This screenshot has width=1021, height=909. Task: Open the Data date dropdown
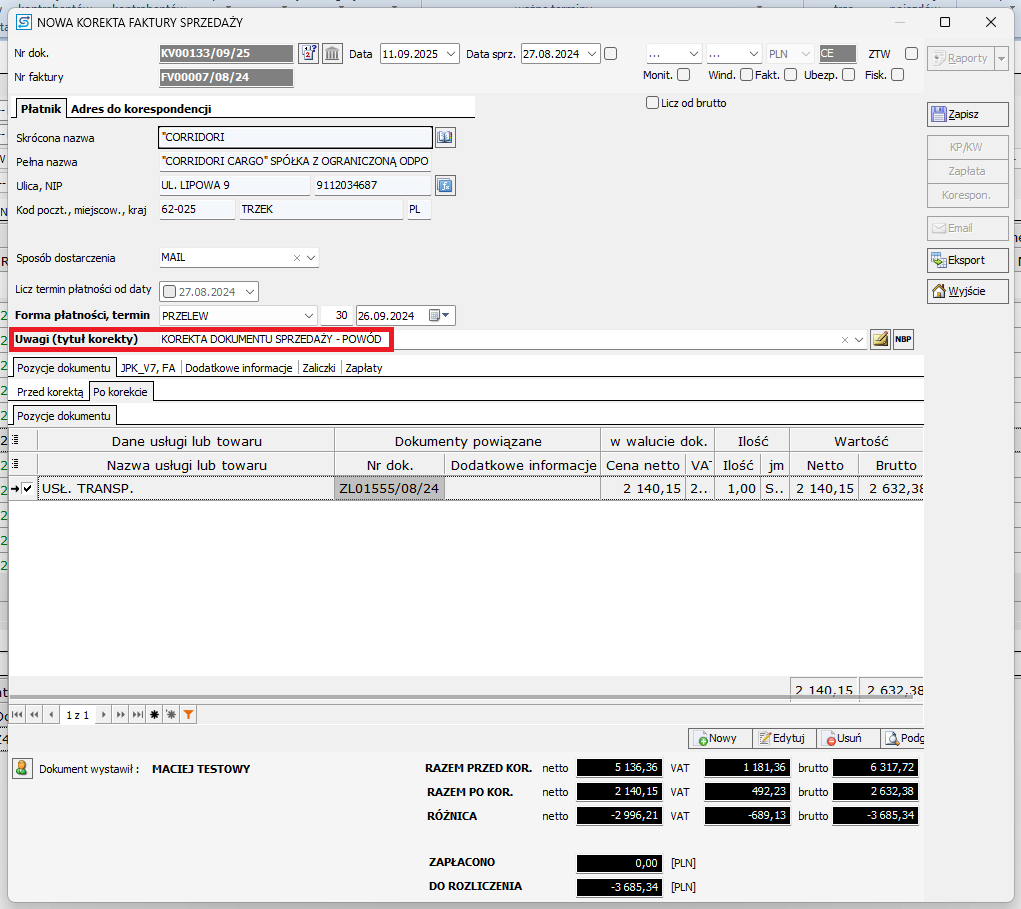click(x=450, y=54)
